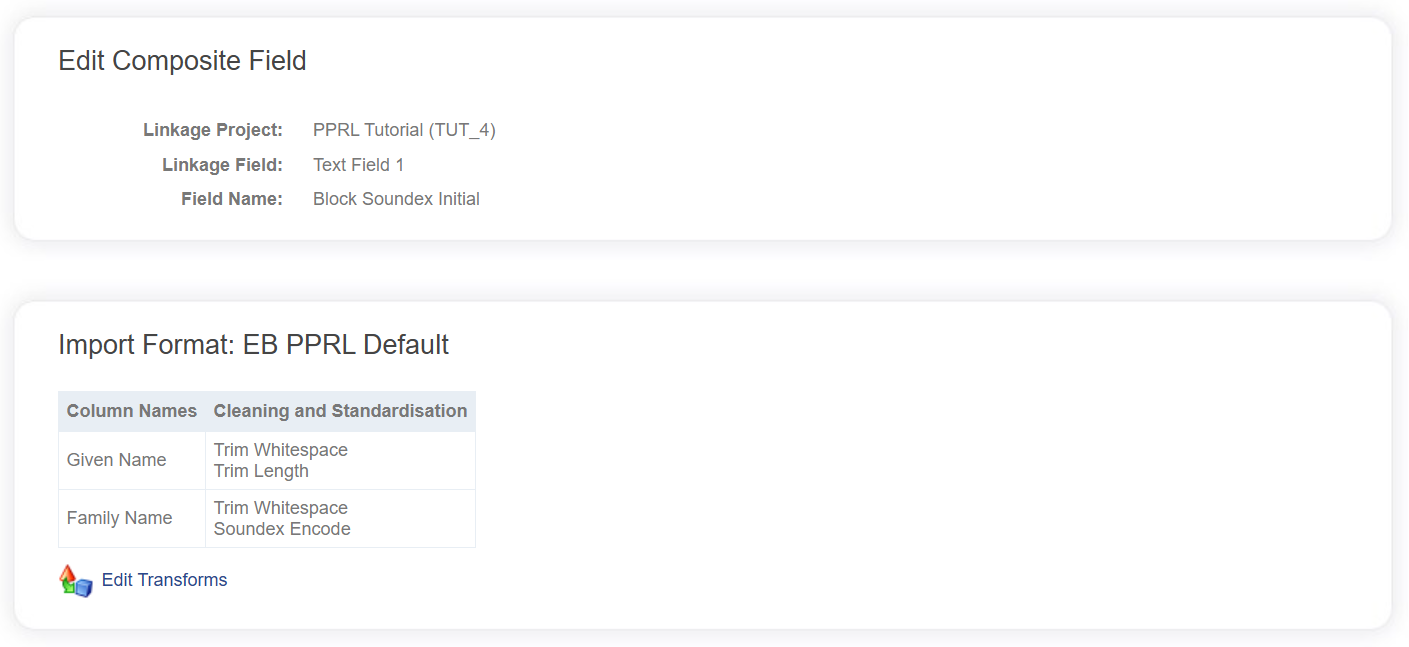The height and width of the screenshot is (647, 1409).
Task: Click the Column Names table header
Action: (132, 411)
